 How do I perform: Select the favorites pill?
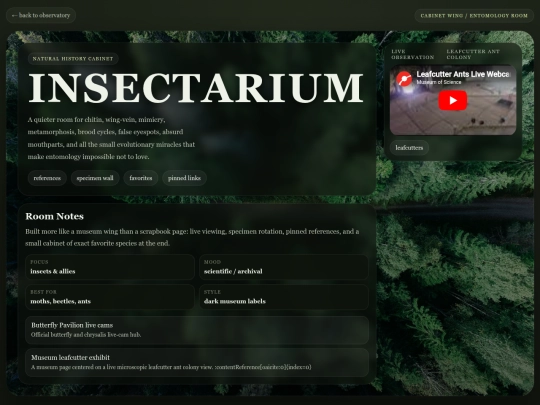(x=141, y=178)
